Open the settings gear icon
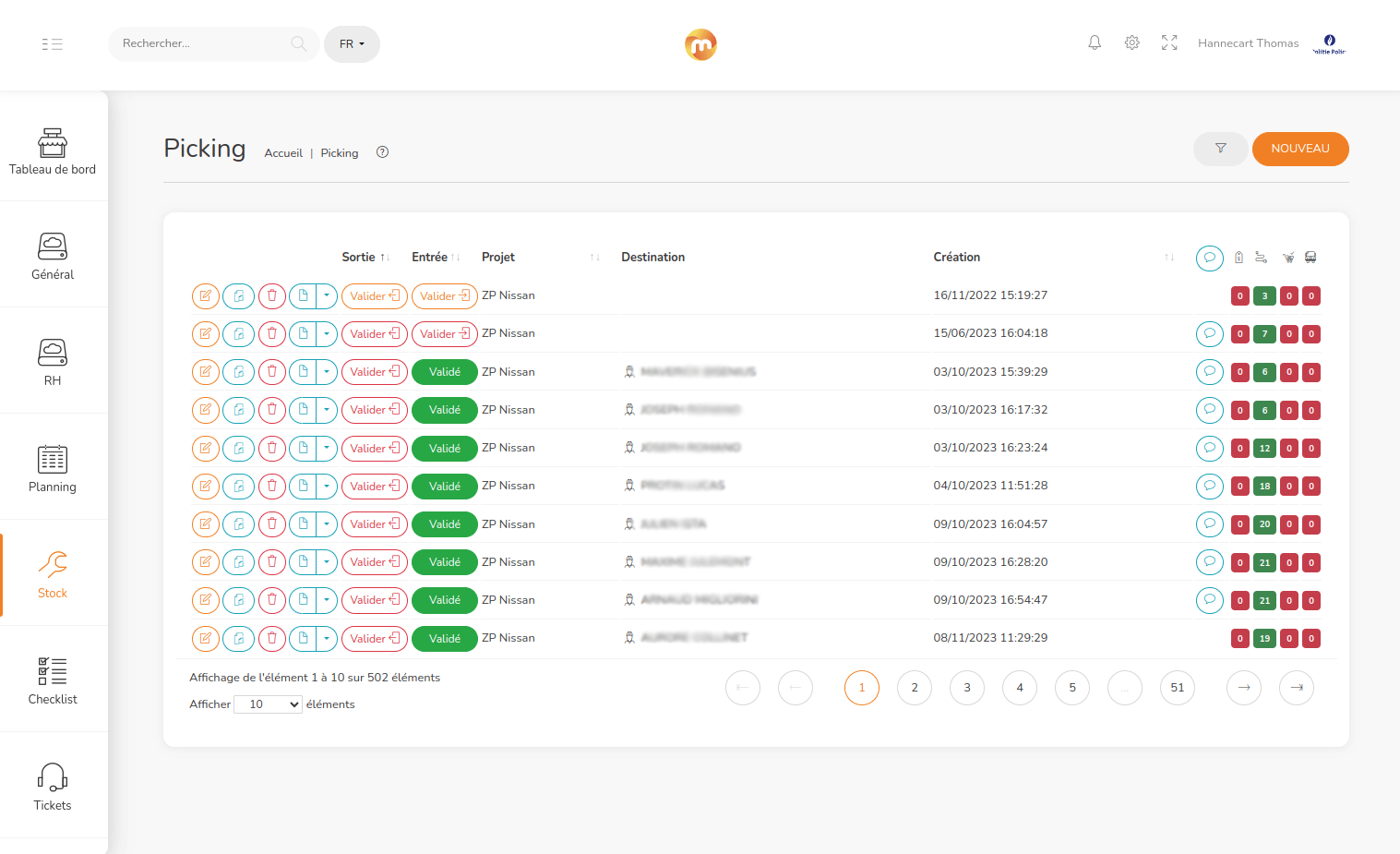Screen dimensions: 1400x854 tap(1131, 43)
